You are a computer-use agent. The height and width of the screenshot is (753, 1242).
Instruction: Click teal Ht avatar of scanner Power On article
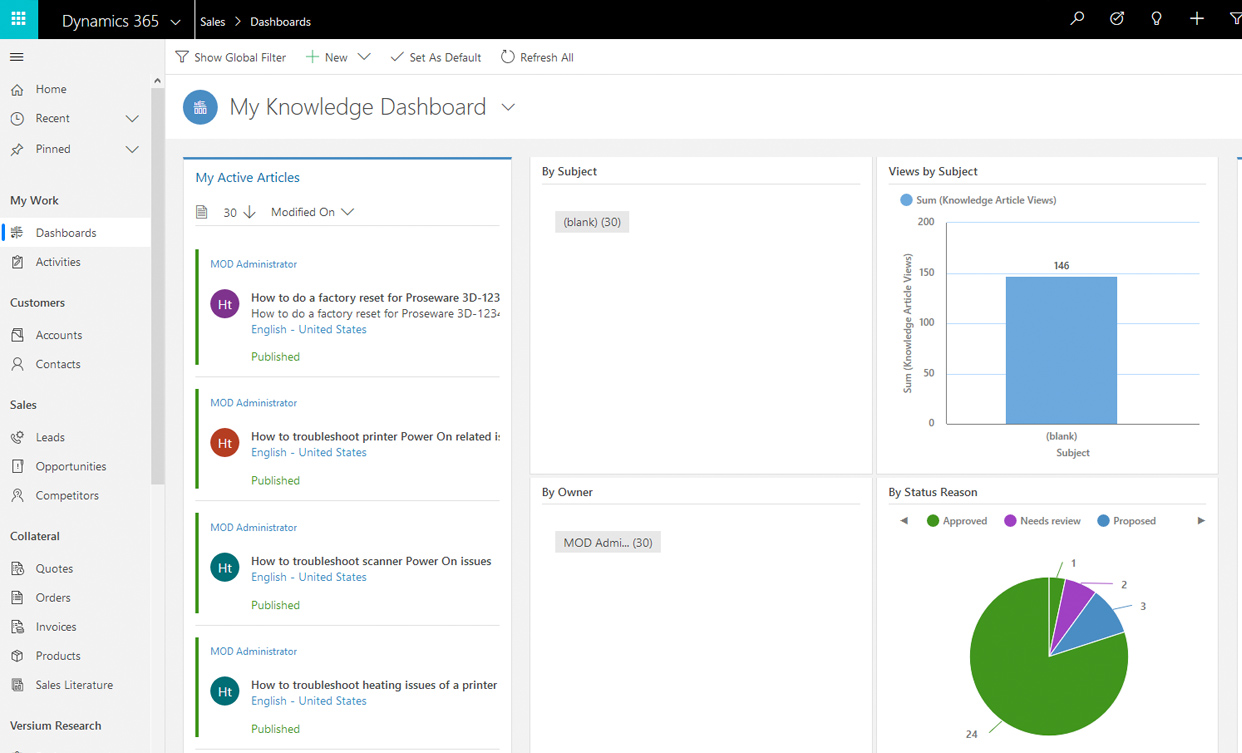tap(225, 568)
